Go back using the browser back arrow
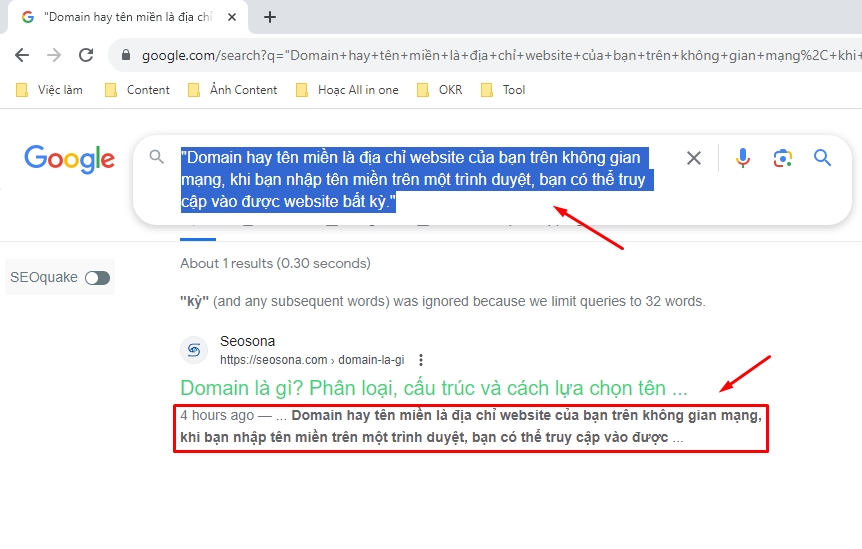862x549 pixels. (22, 55)
